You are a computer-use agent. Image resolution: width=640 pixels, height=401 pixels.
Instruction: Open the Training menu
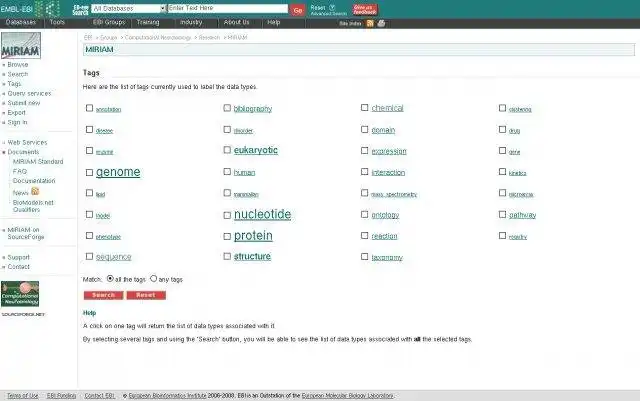click(x=148, y=22)
